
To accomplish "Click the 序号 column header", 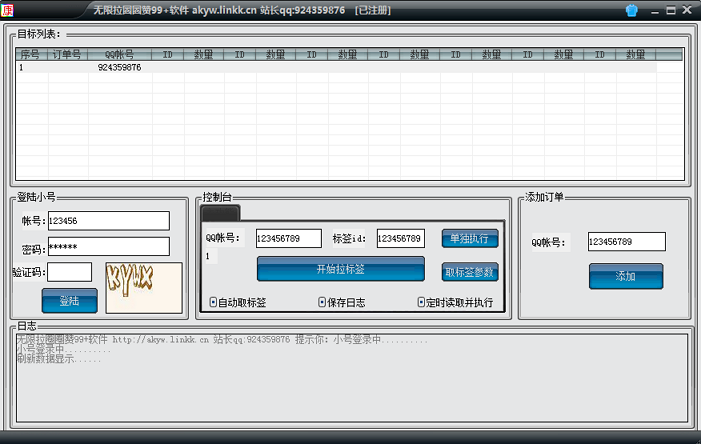I will pyautogui.click(x=31, y=55).
